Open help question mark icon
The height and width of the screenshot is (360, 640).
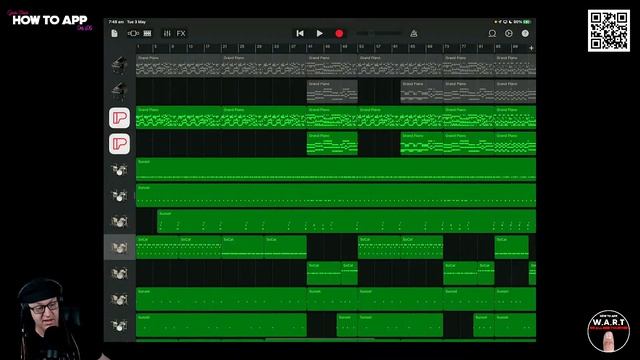click(525, 33)
